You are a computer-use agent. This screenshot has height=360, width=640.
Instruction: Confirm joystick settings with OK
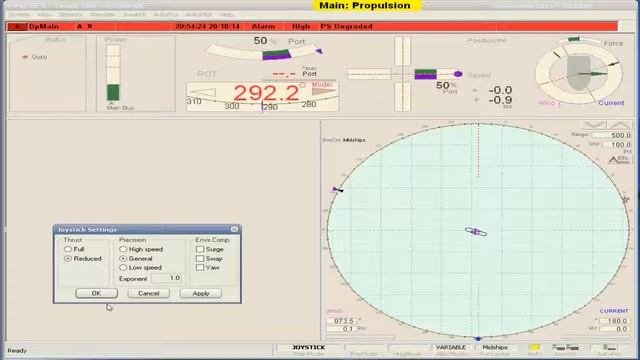96,293
